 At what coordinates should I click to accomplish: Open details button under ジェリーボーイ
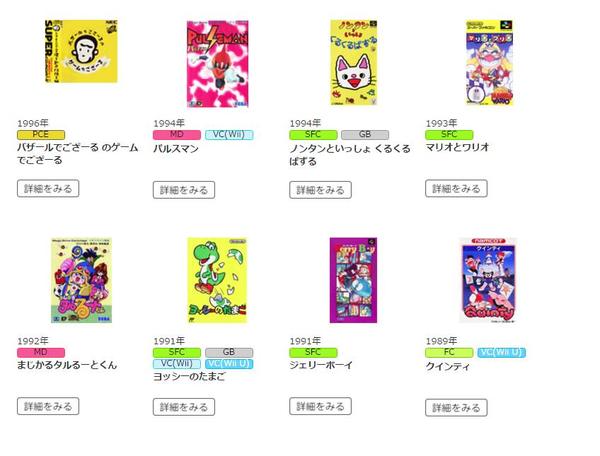[x=320, y=406]
